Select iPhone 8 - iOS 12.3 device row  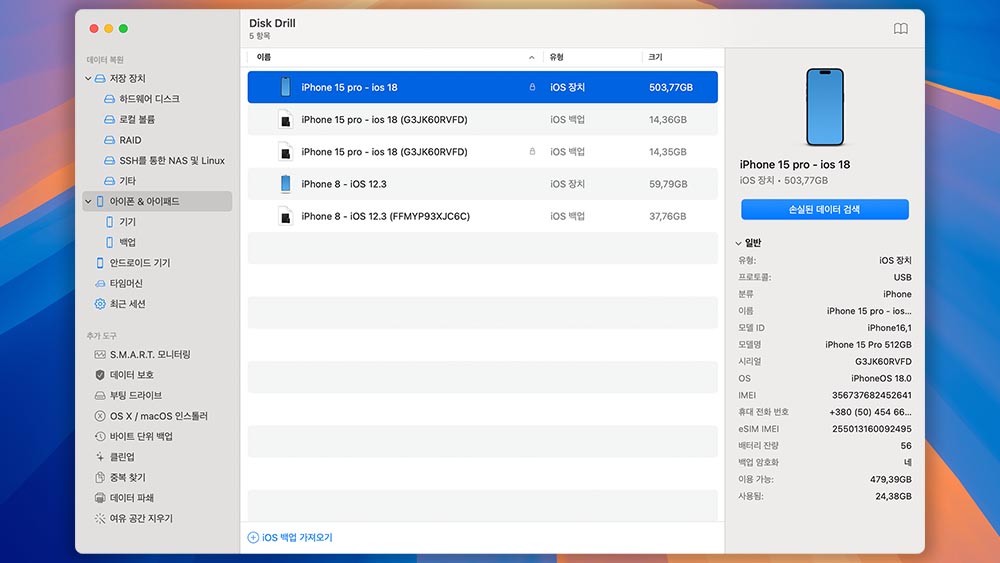[482, 184]
